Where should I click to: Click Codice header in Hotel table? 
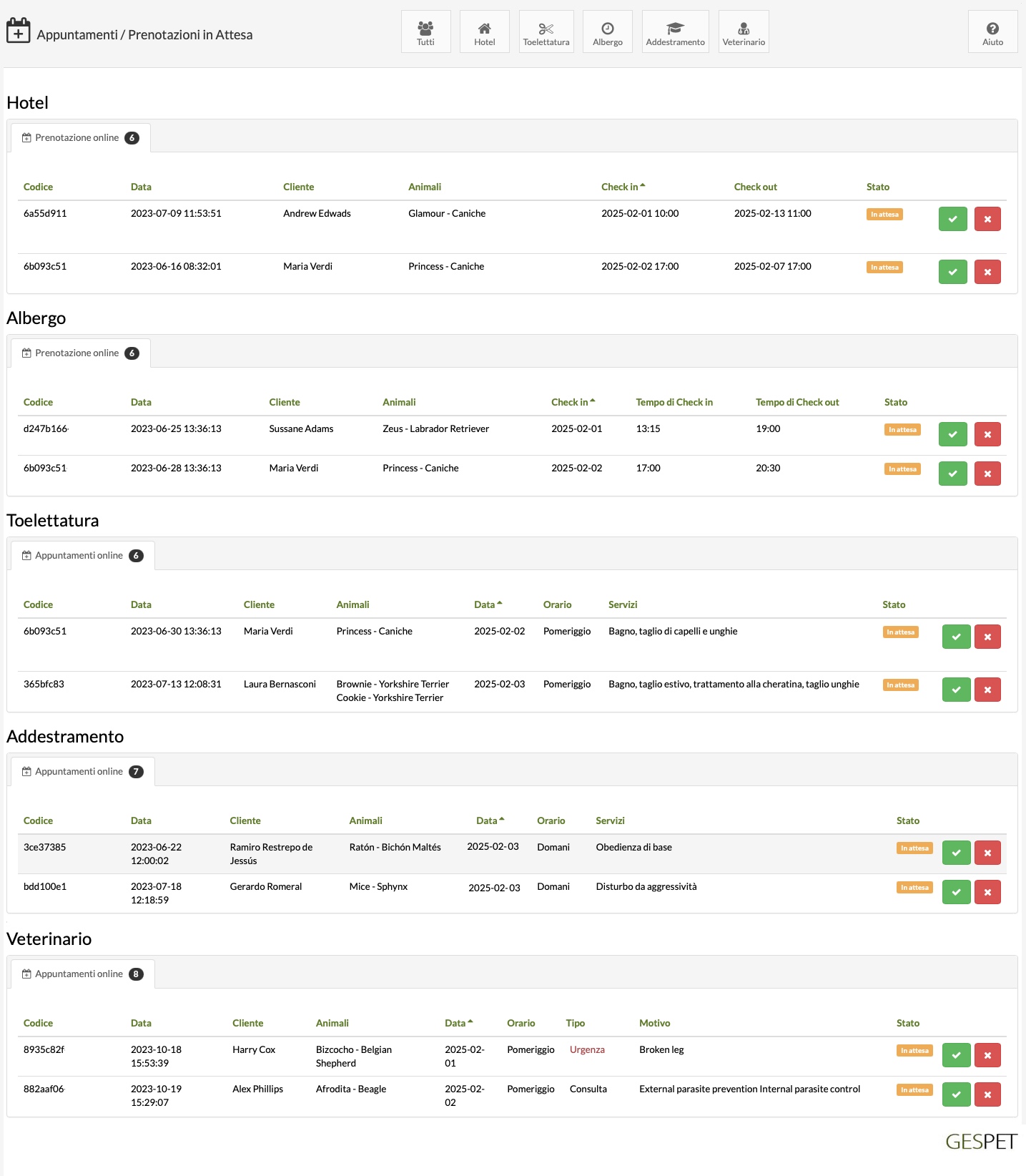[38, 187]
